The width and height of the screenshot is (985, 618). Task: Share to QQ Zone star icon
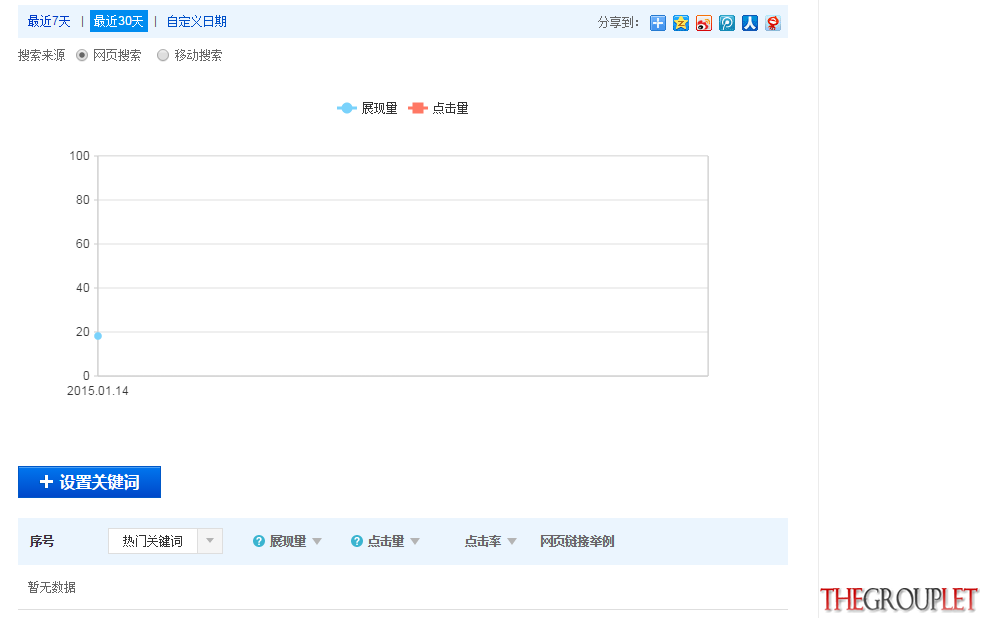click(x=680, y=23)
